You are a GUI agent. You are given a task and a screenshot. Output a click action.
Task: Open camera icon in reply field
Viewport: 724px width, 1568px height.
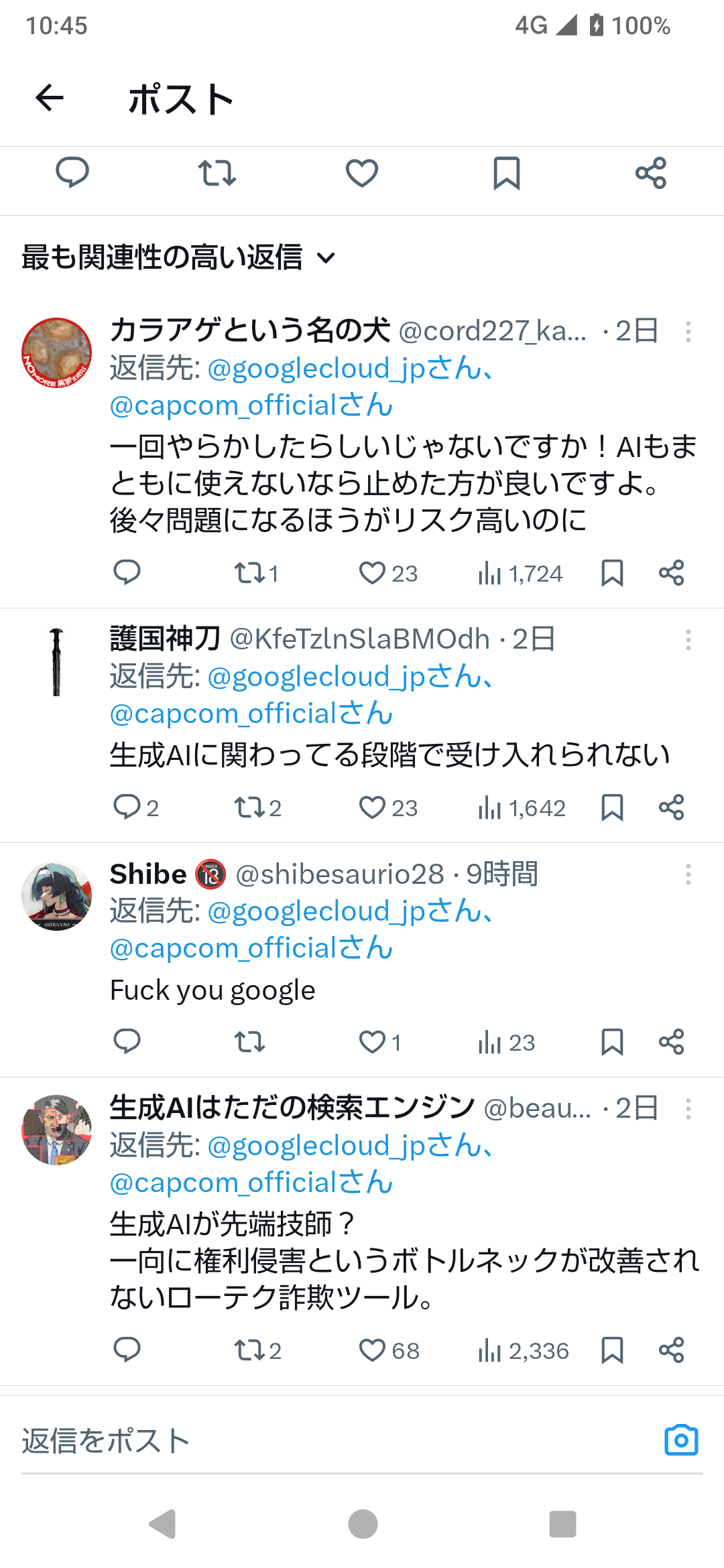click(681, 1440)
